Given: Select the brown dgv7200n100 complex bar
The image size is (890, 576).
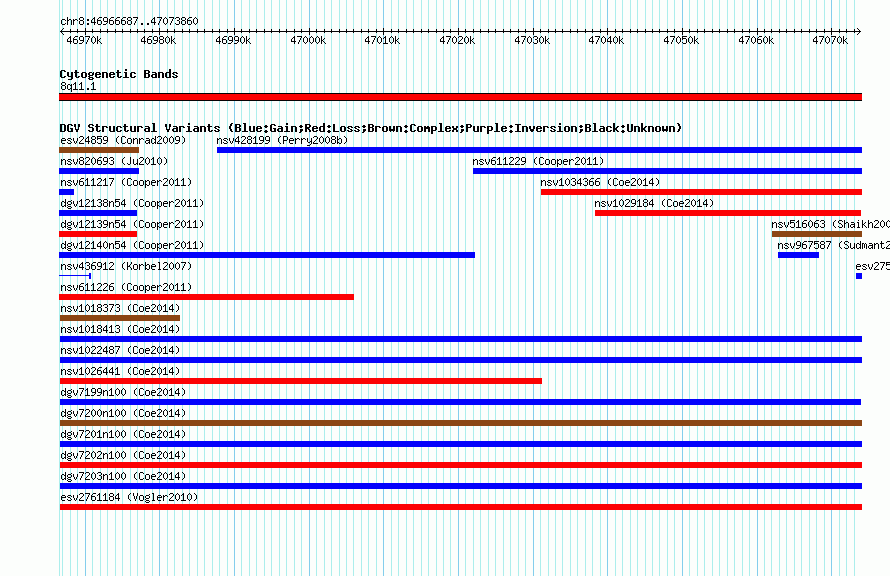Looking at the screenshot, I should 460,423.
